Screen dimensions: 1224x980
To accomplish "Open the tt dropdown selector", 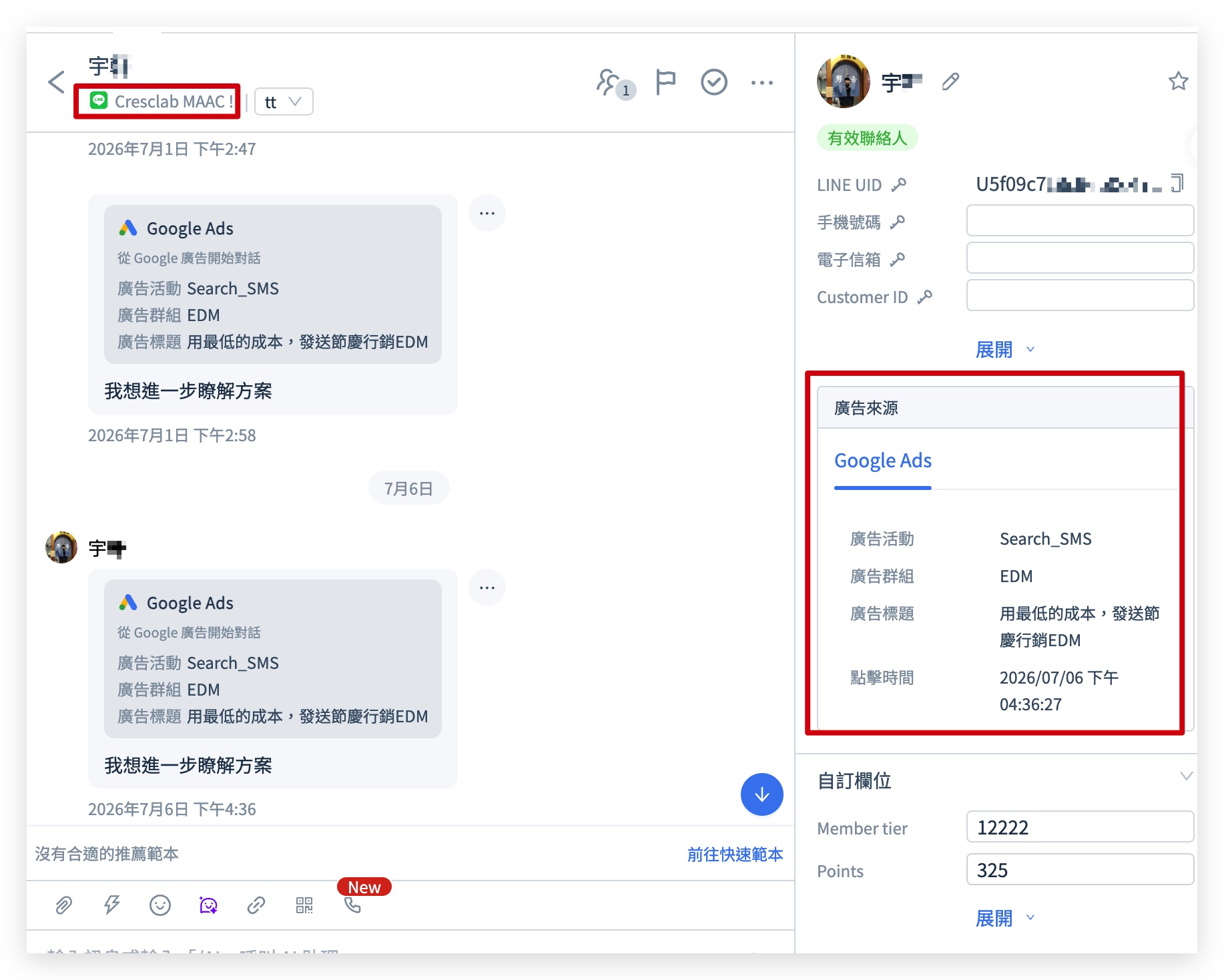I will [284, 101].
